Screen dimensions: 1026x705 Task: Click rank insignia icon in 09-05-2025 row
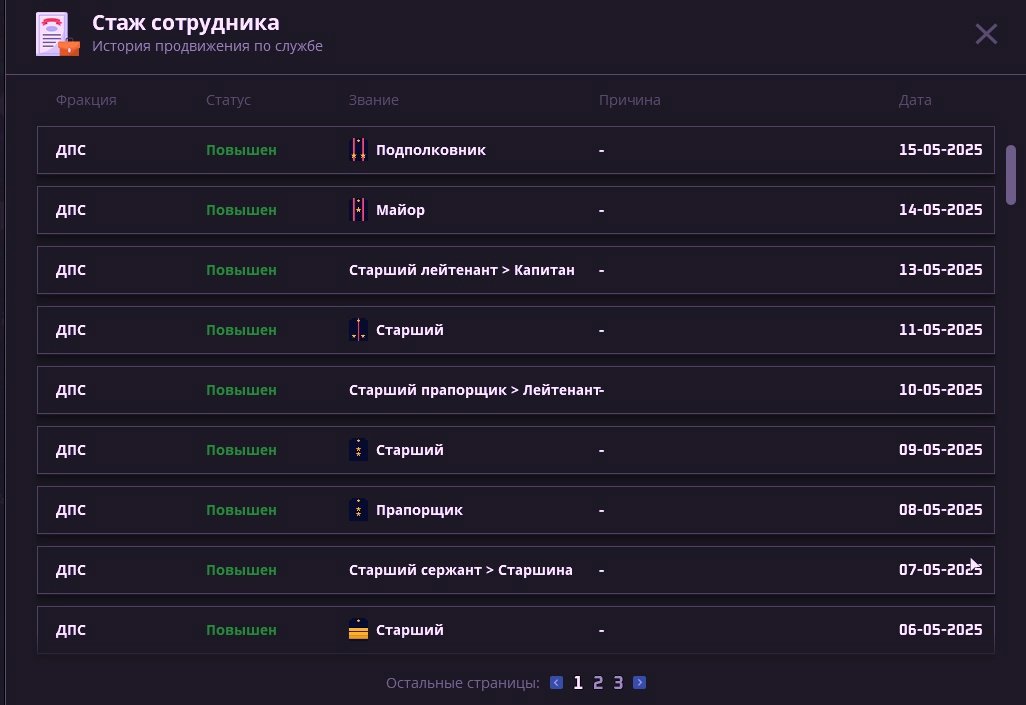click(358, 450)
